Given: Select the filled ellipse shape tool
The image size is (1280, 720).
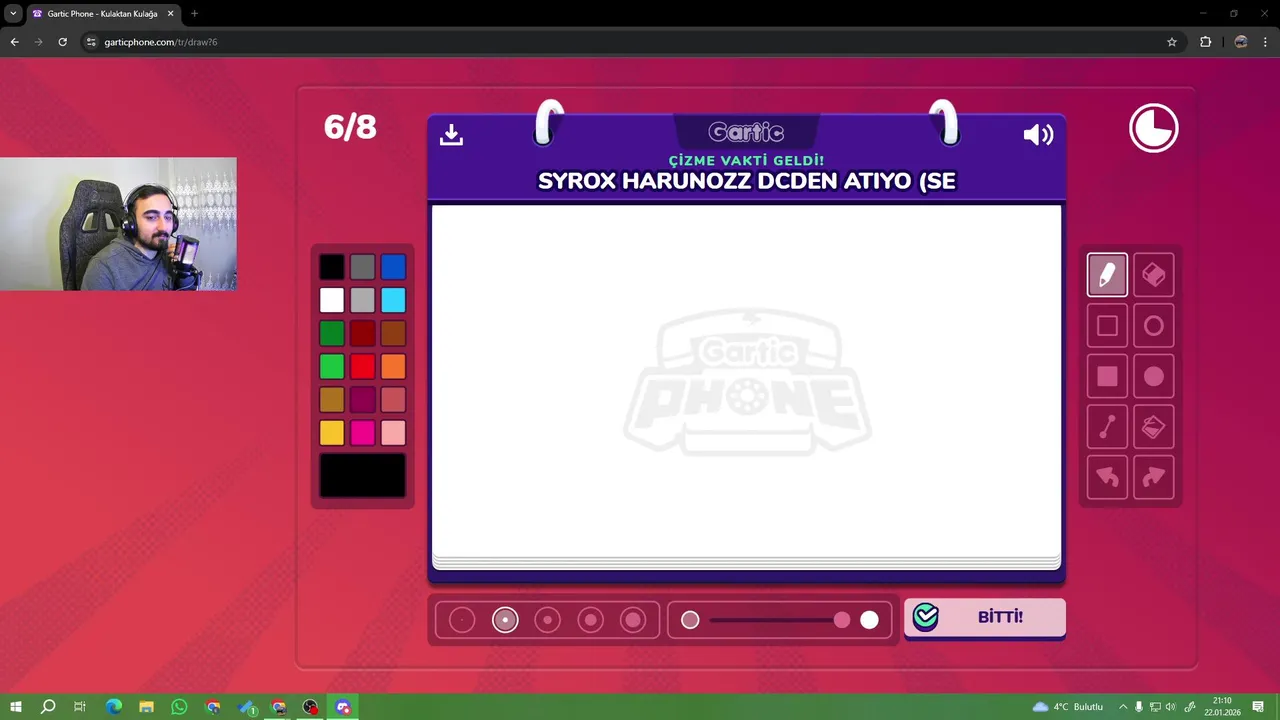Looking at the screenshot, I should click(x=1154, y=376).
